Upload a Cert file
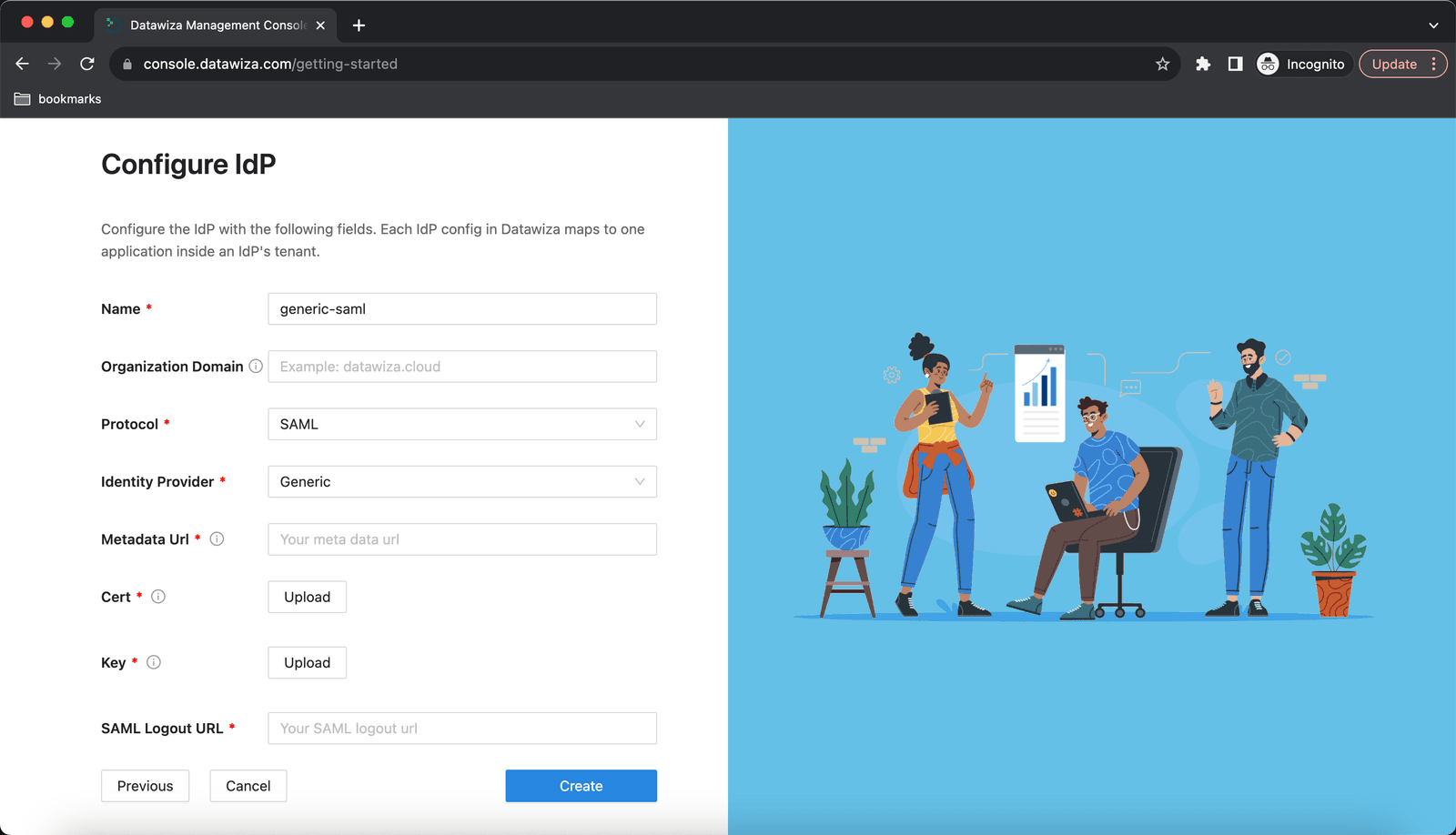This screenshot has width=1456, height=835. click(307, 597)
